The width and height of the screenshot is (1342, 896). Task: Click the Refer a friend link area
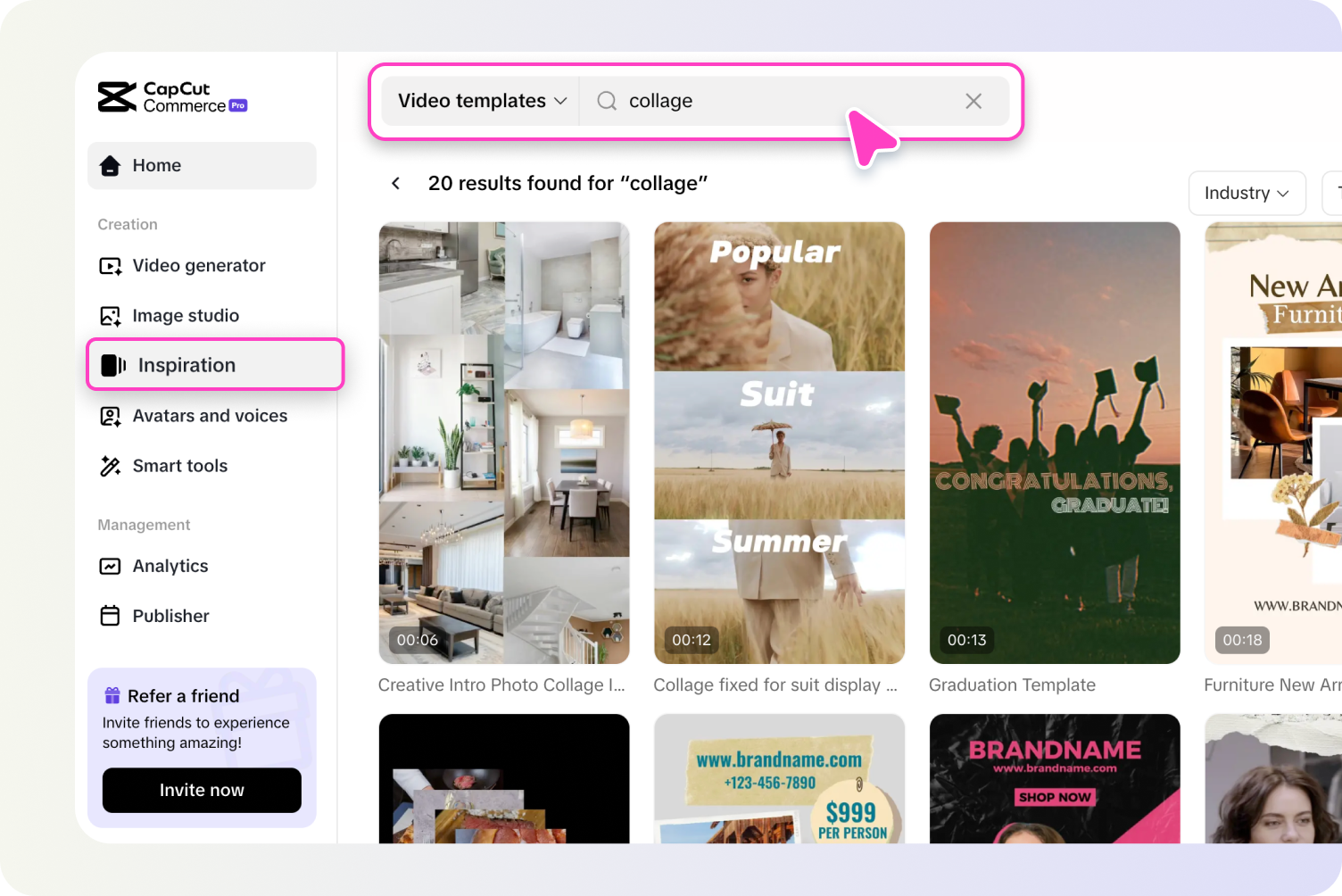click(x=182, y=695)
